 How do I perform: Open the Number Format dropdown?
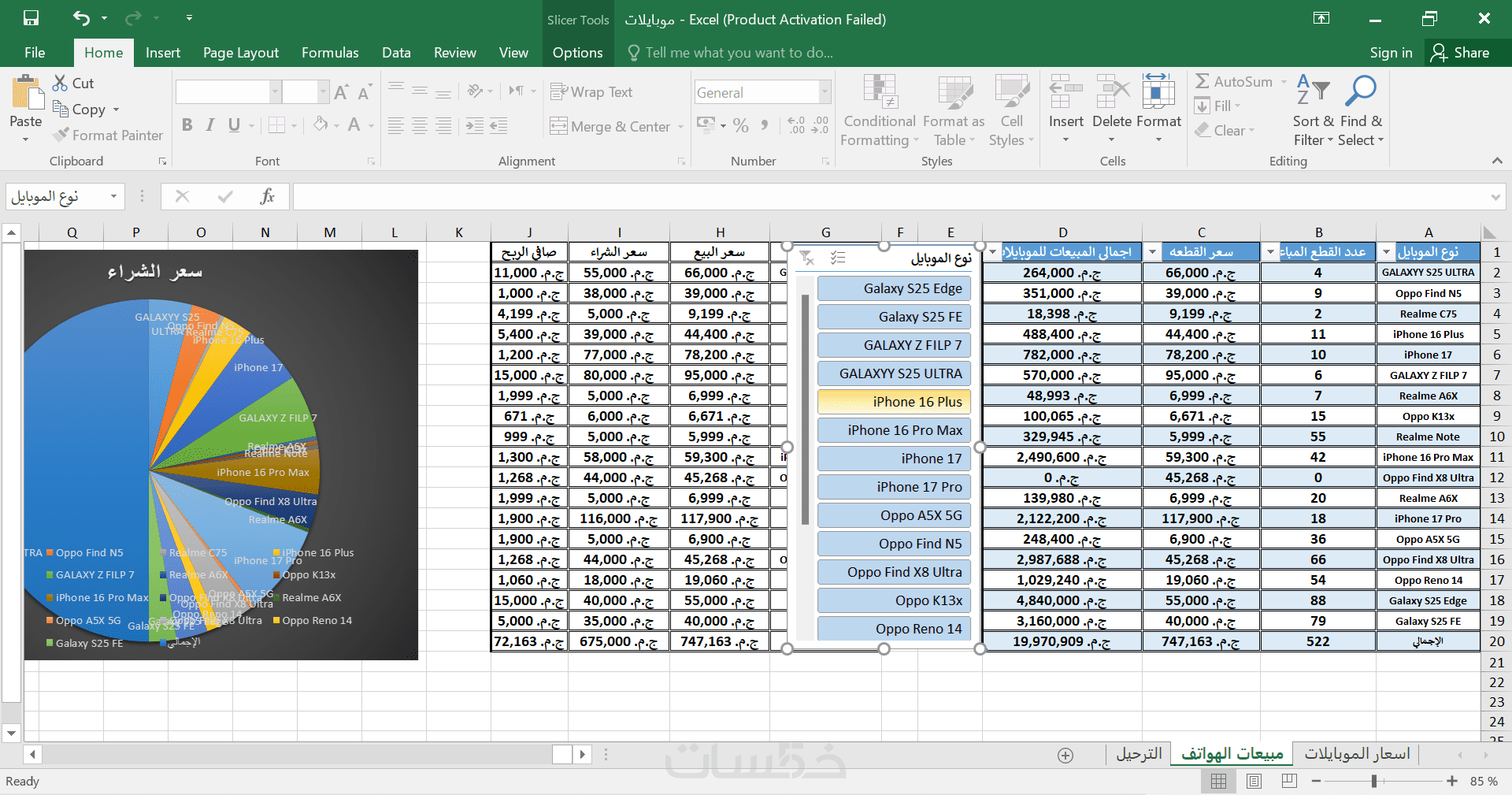(825, 92)
